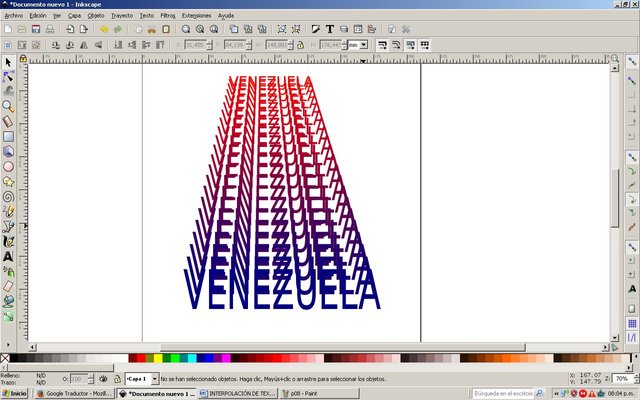Click the New document icon
This screenshot has height=400, width=640.
tap(8, 29)
